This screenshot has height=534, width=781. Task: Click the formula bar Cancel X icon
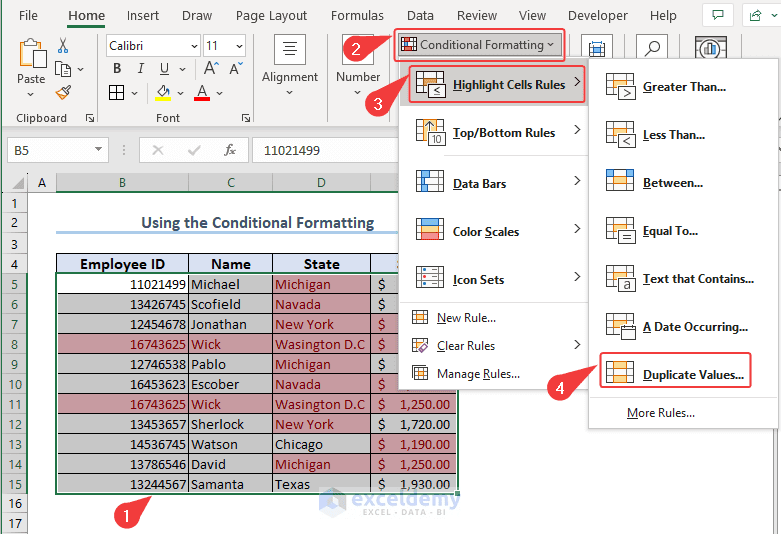pyautogui.click(x=158, y=150)
